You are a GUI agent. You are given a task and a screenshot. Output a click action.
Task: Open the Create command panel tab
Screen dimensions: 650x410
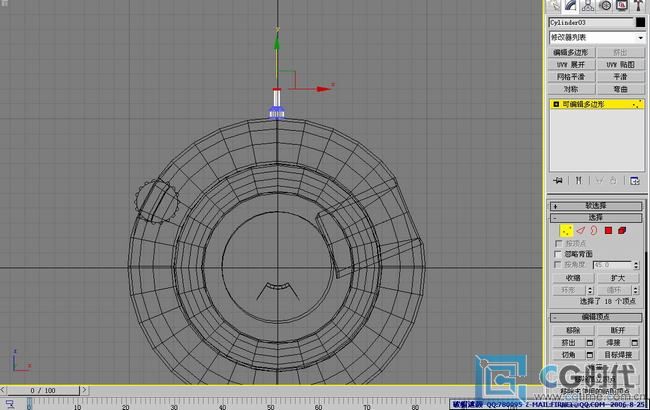(554, 5)
